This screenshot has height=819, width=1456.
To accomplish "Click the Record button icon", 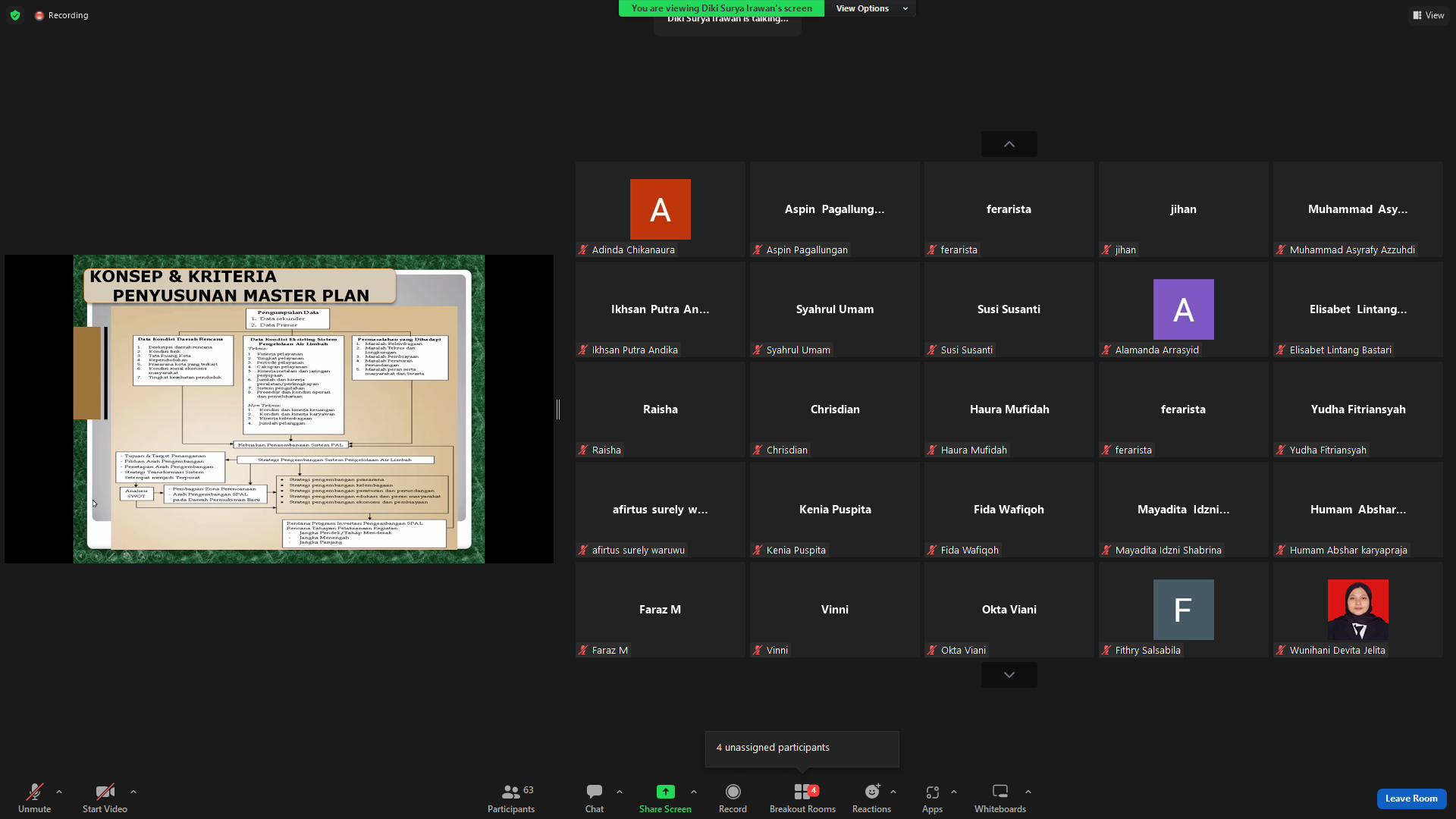I will (x=733, y=792).
